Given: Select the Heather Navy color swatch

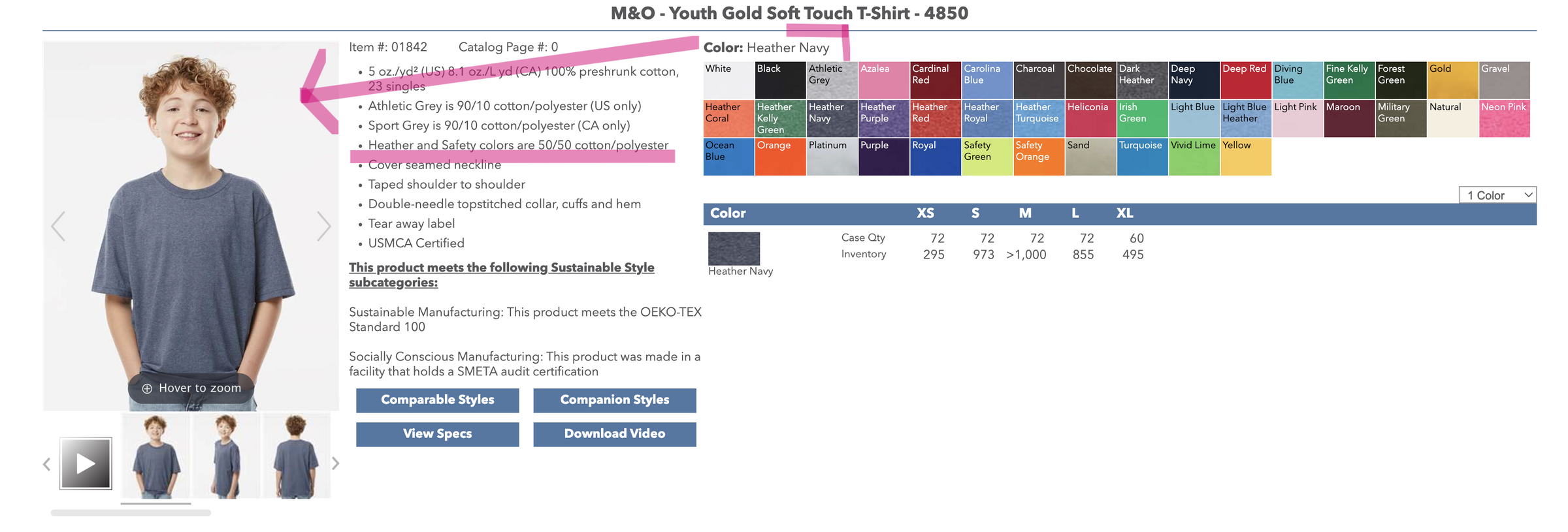Looking at the screenshot, I should (x=832, y=119).
